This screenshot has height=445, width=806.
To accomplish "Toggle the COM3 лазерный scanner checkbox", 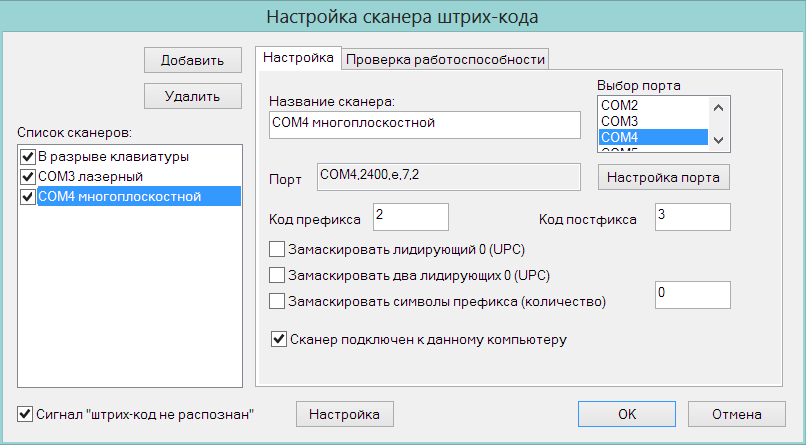I will point(27,176).
